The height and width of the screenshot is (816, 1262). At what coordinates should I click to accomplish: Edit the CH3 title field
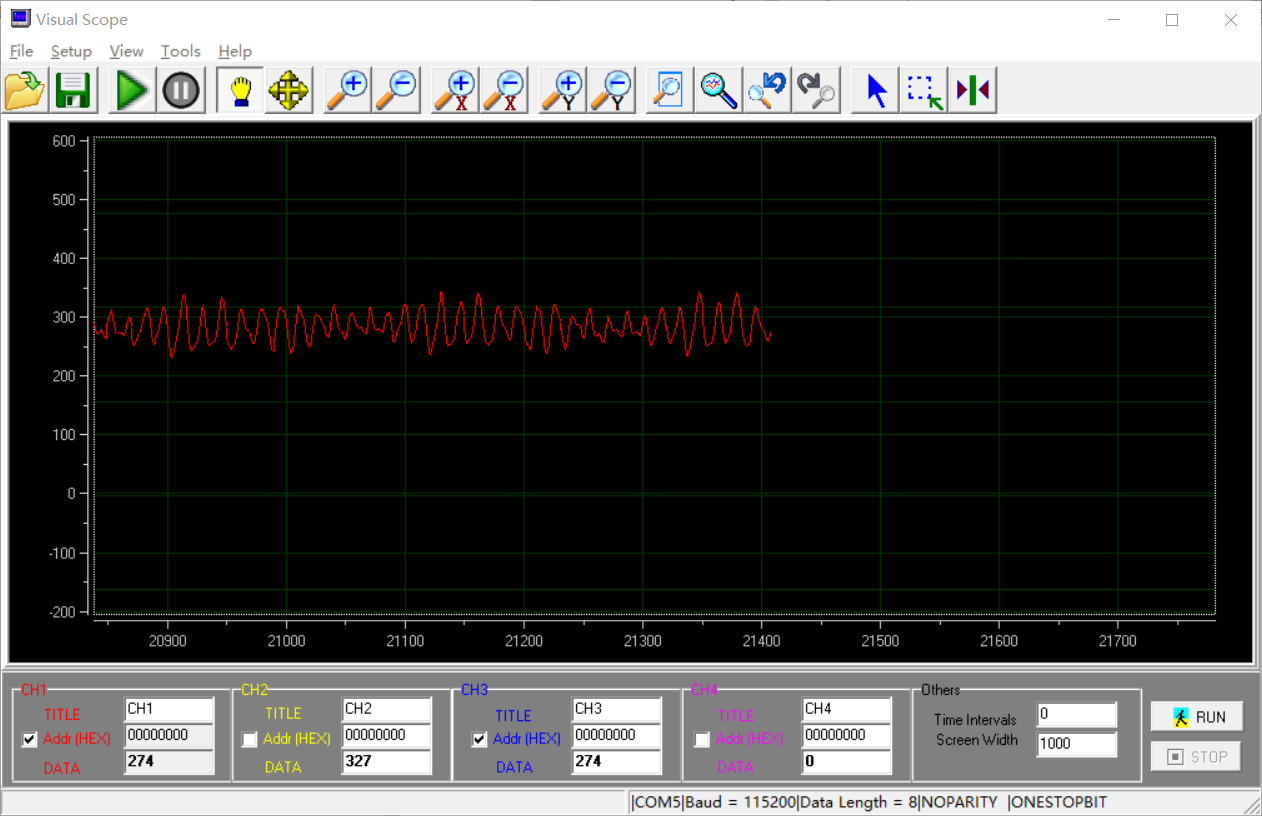point(616,709)
